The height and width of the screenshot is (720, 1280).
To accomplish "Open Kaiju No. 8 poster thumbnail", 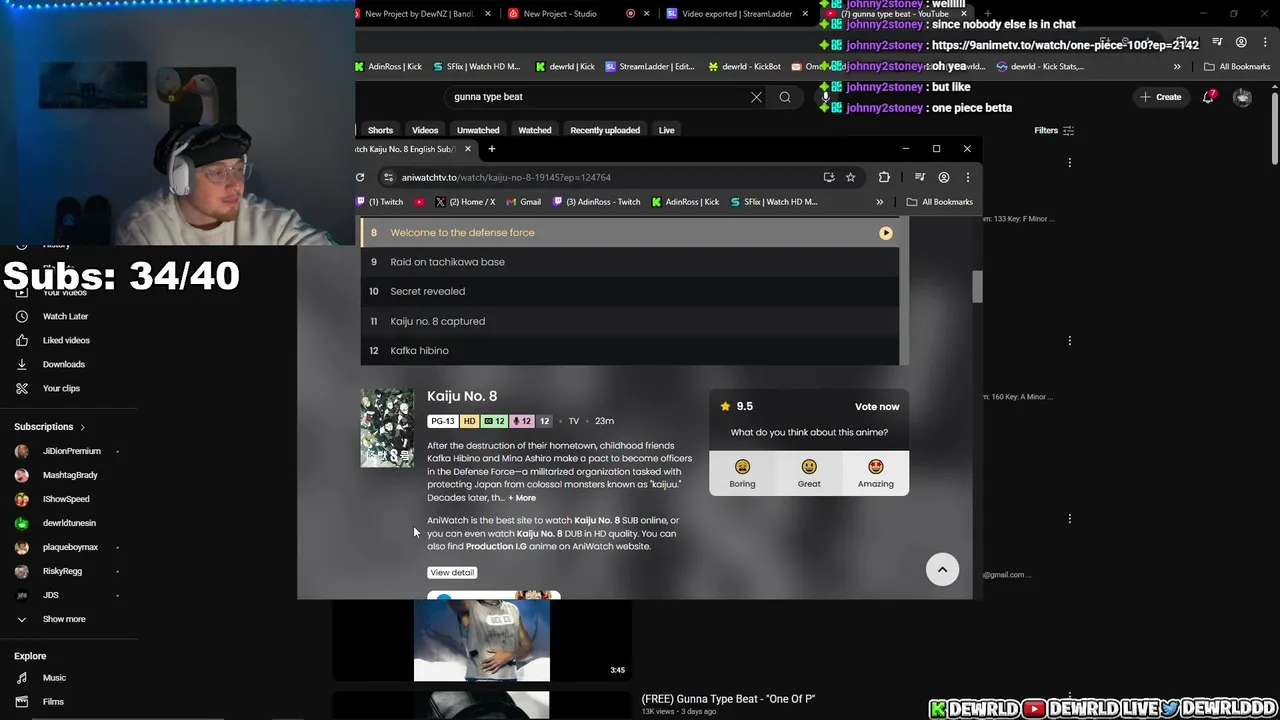I will 387,428.
